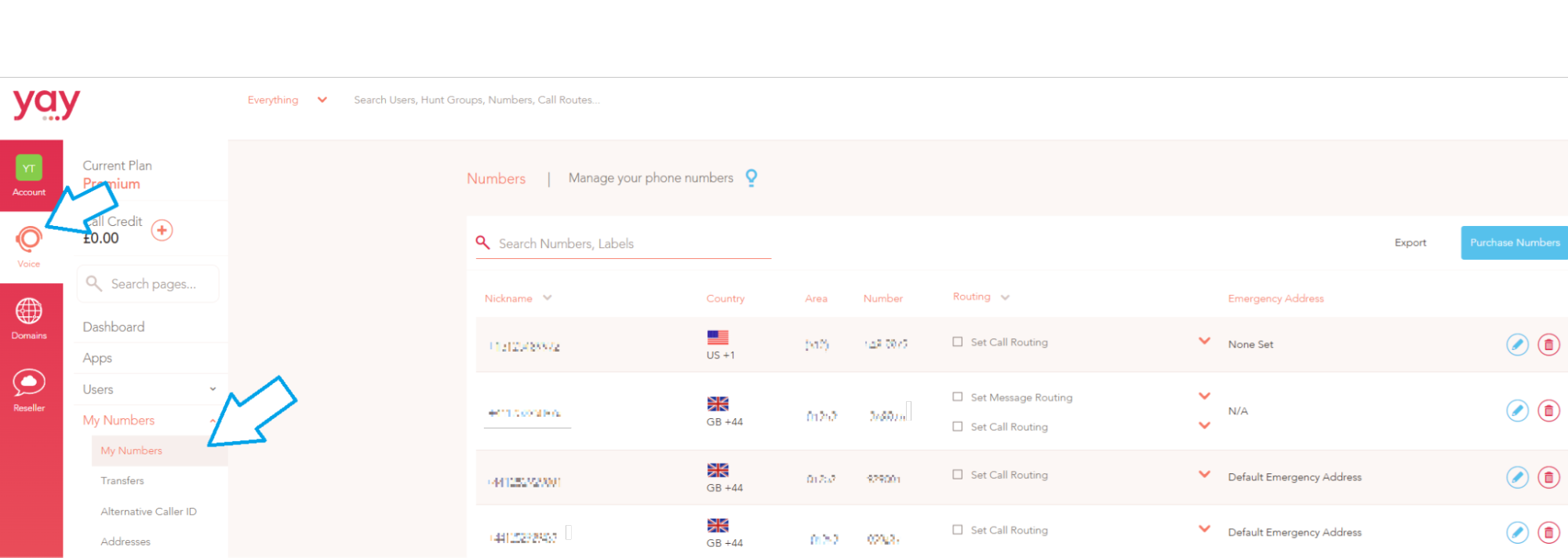This screenshot has width=1568, height=558.
Task: Tick Set Call Routing checkbox for US number
Action: coord(958,341)
